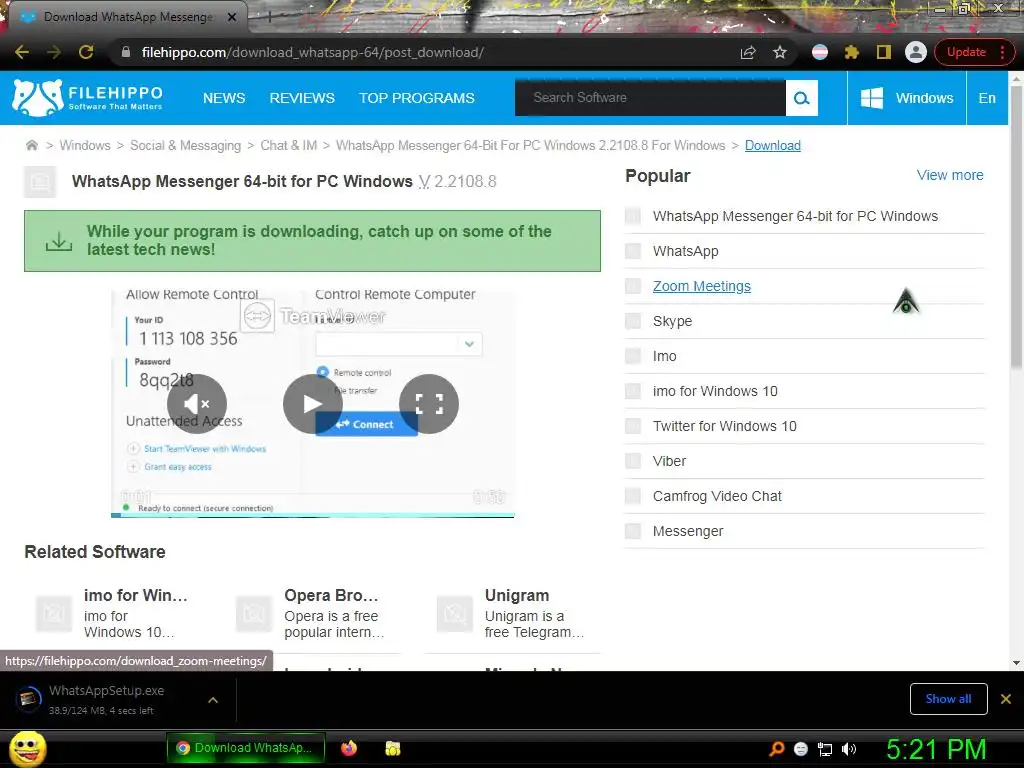This screenshot has height=768, width=1024.
Task: Click the search magnifier button
Action: pyautogui.click(x=801, y=98)
